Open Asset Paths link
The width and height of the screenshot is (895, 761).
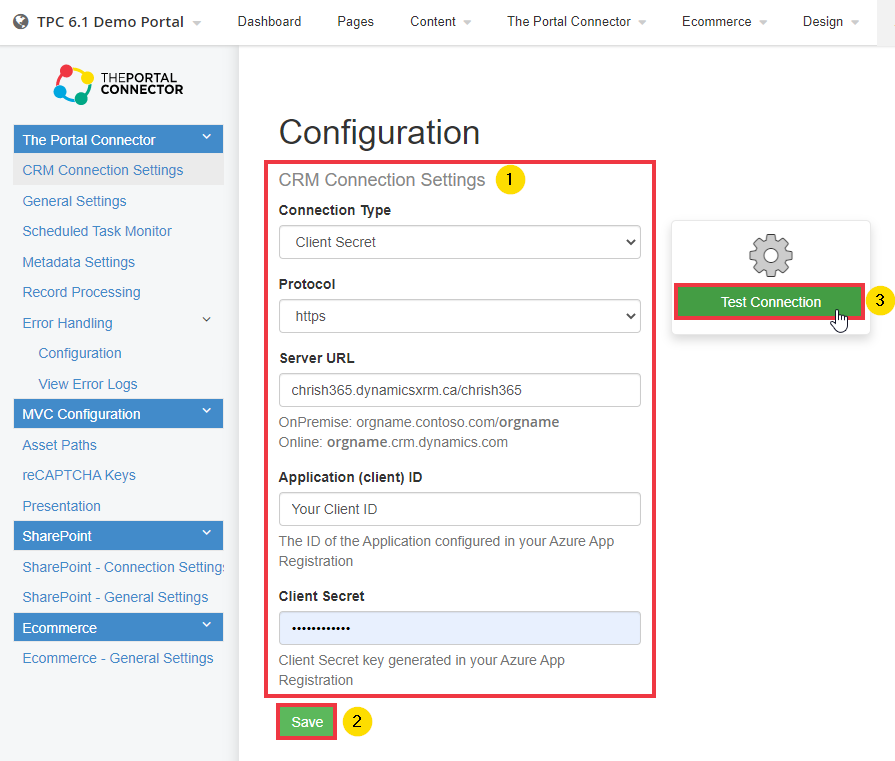(59, 445)
